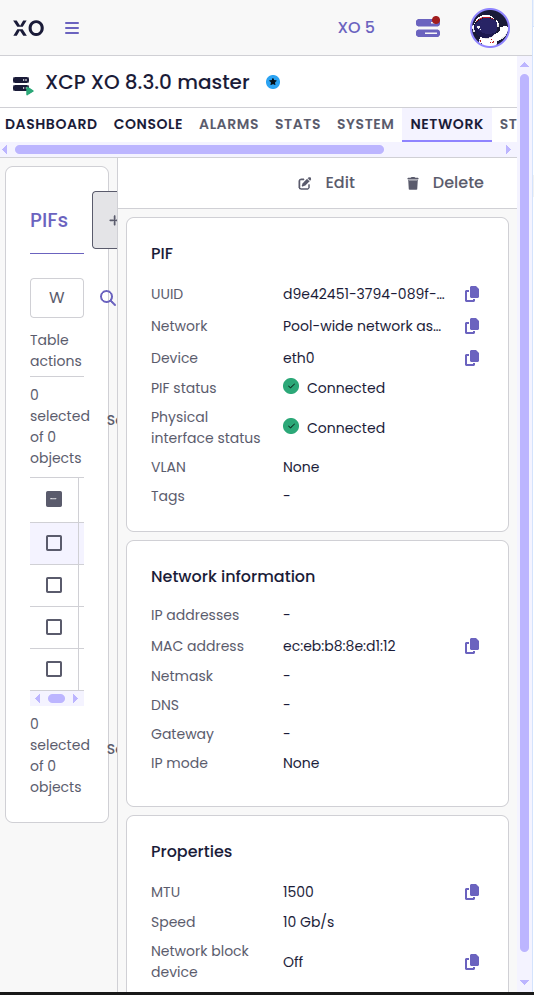Copy the MAC address value

pyautogui.click(x=472, y=646)
